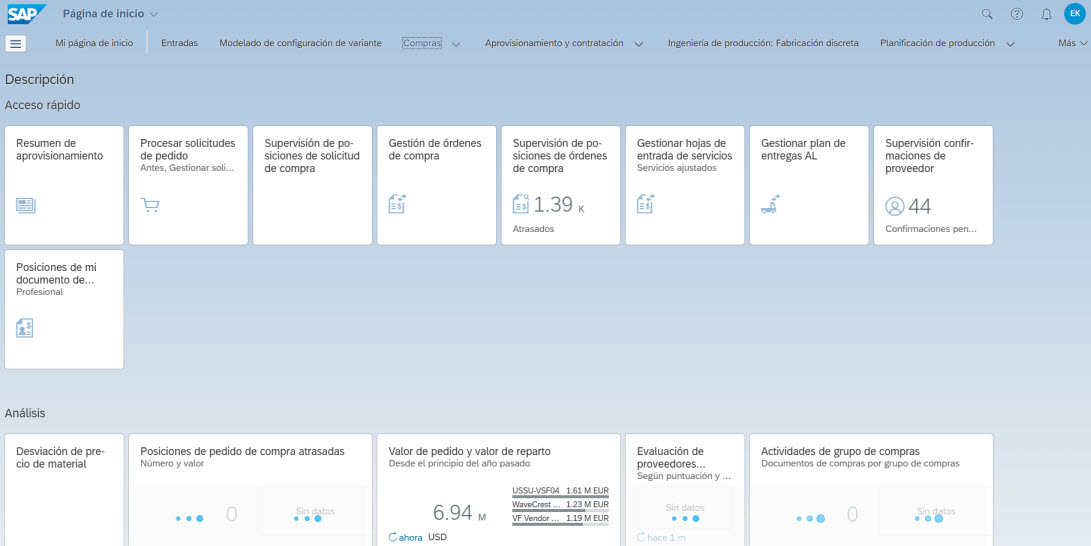Open the hamburger navigation menu
This screenshot has width=1091, height=546.
16,43
